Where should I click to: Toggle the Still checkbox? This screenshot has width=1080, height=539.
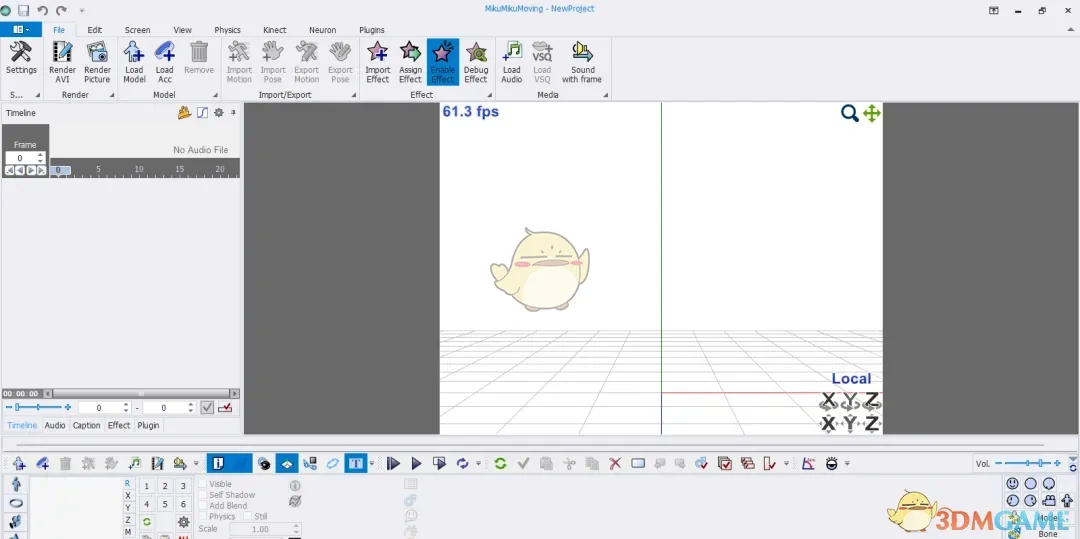coord(248,516)
